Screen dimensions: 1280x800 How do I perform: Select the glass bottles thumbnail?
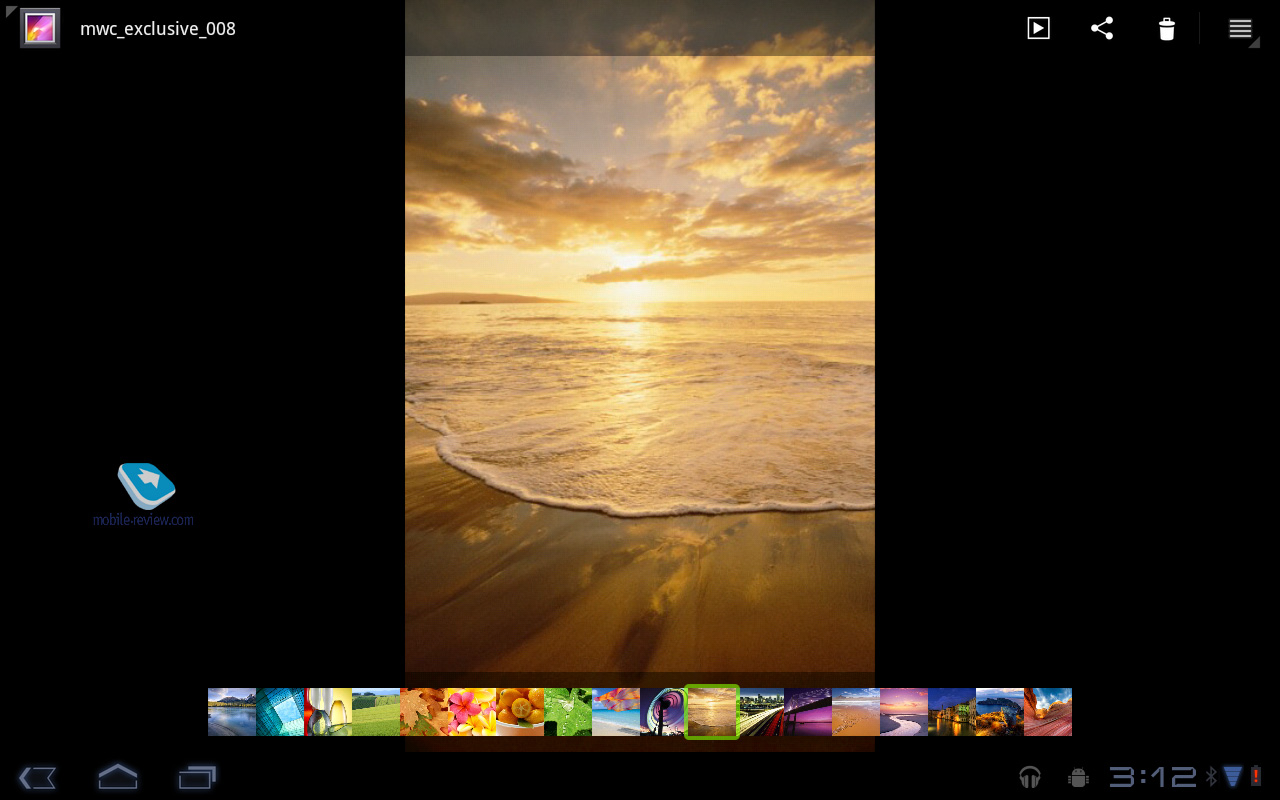coord(328,712)
